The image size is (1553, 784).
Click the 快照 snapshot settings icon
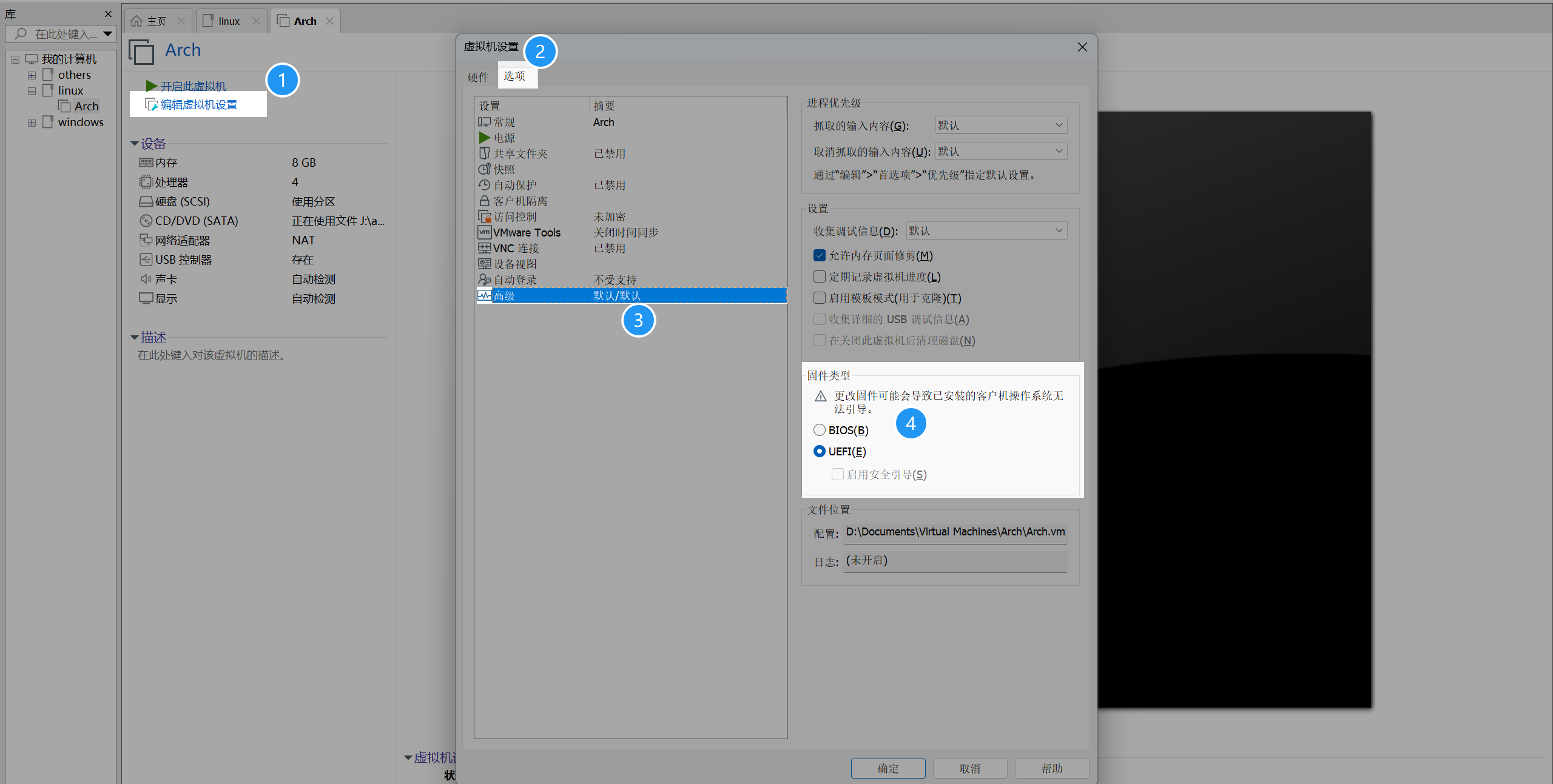[x=484, y=169]
